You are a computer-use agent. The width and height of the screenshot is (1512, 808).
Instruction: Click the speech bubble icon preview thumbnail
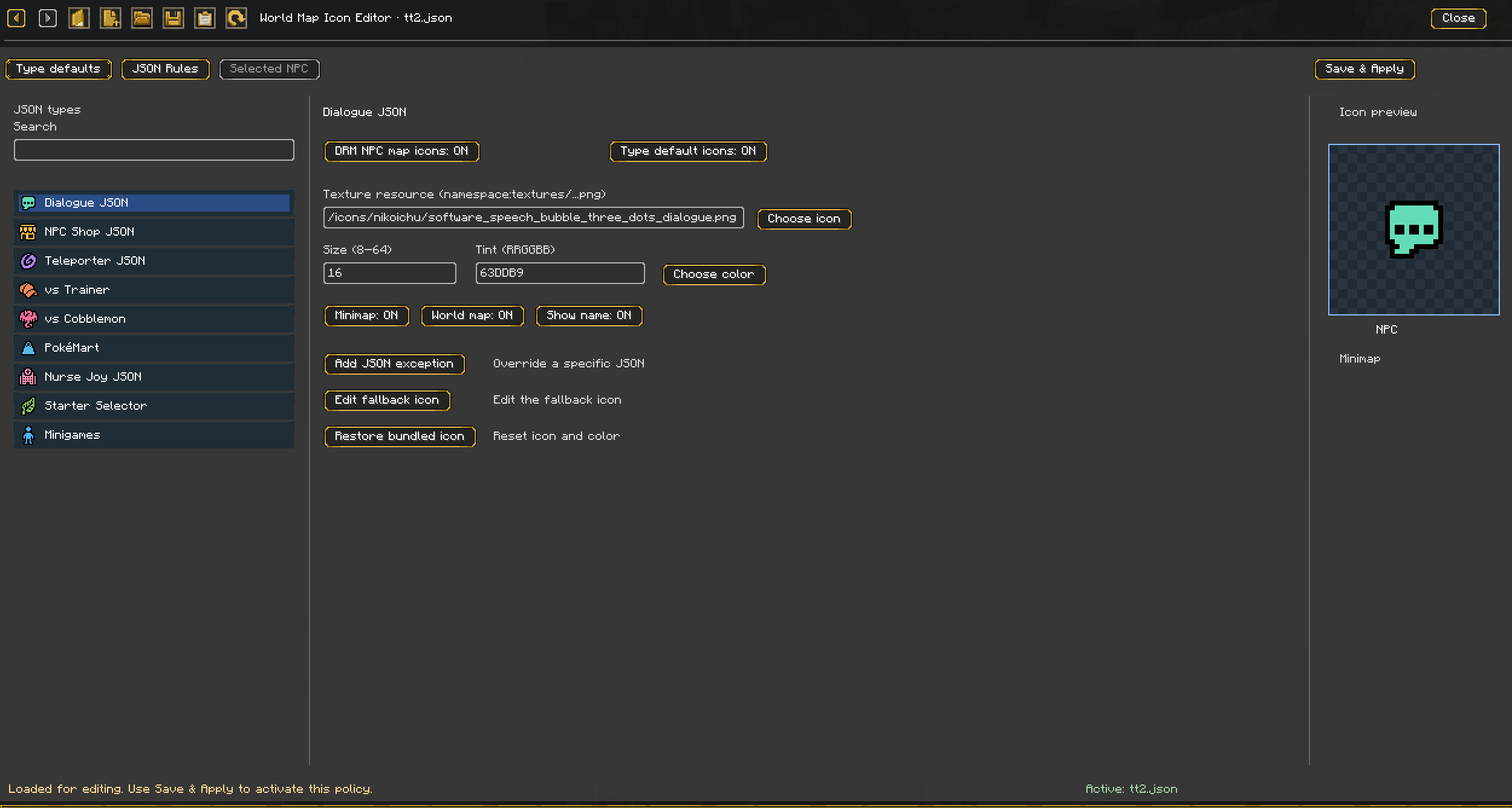[1413, 230]
